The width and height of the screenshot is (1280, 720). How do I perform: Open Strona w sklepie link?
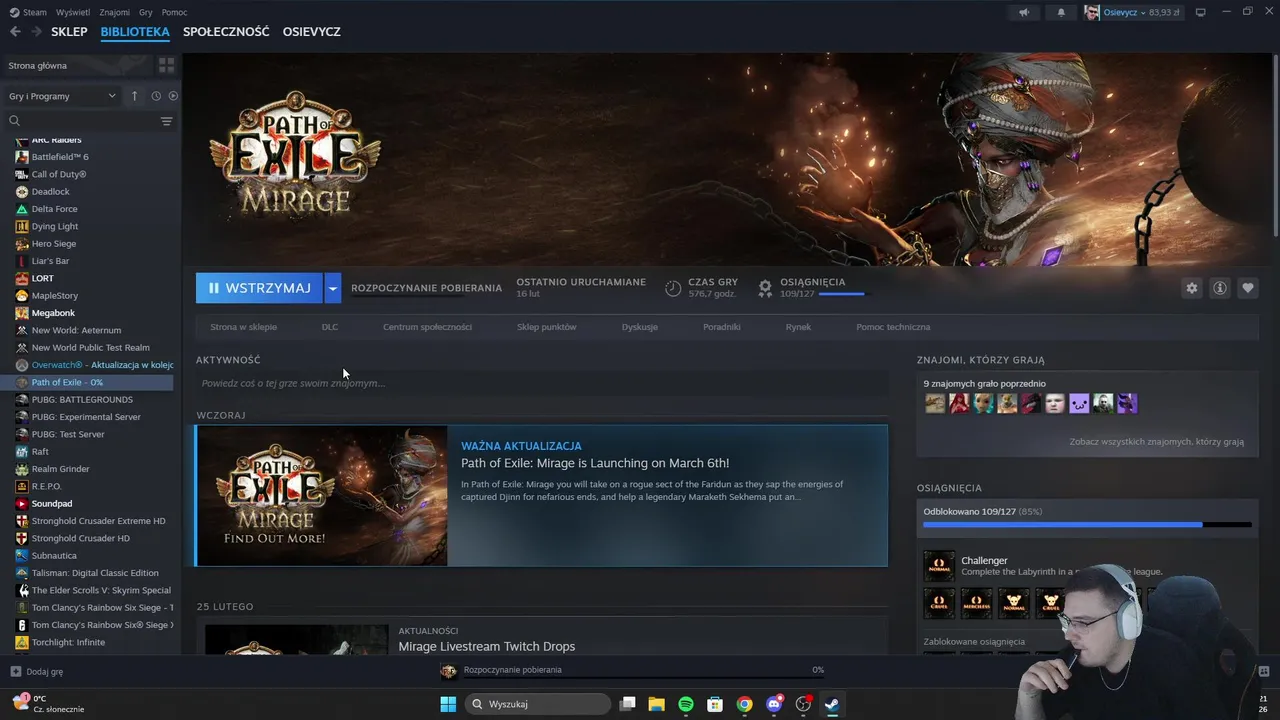click(x=243, y=327)
